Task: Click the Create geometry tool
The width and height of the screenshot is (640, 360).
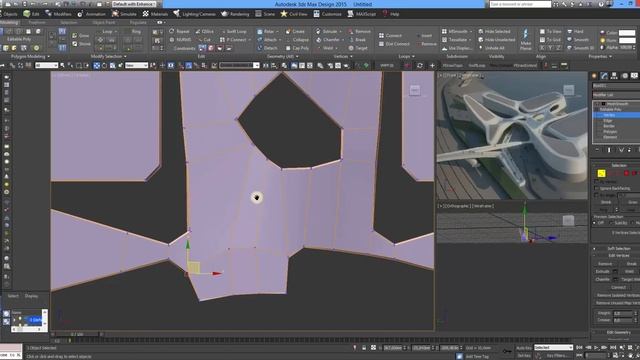Action: click(x=295, y=31)
